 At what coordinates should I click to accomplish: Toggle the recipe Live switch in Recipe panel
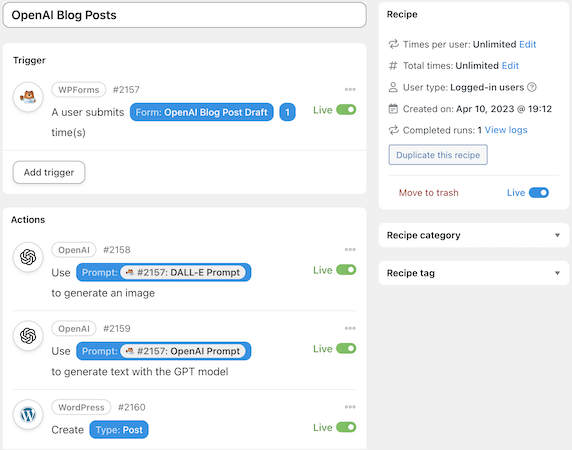(539, 193)
